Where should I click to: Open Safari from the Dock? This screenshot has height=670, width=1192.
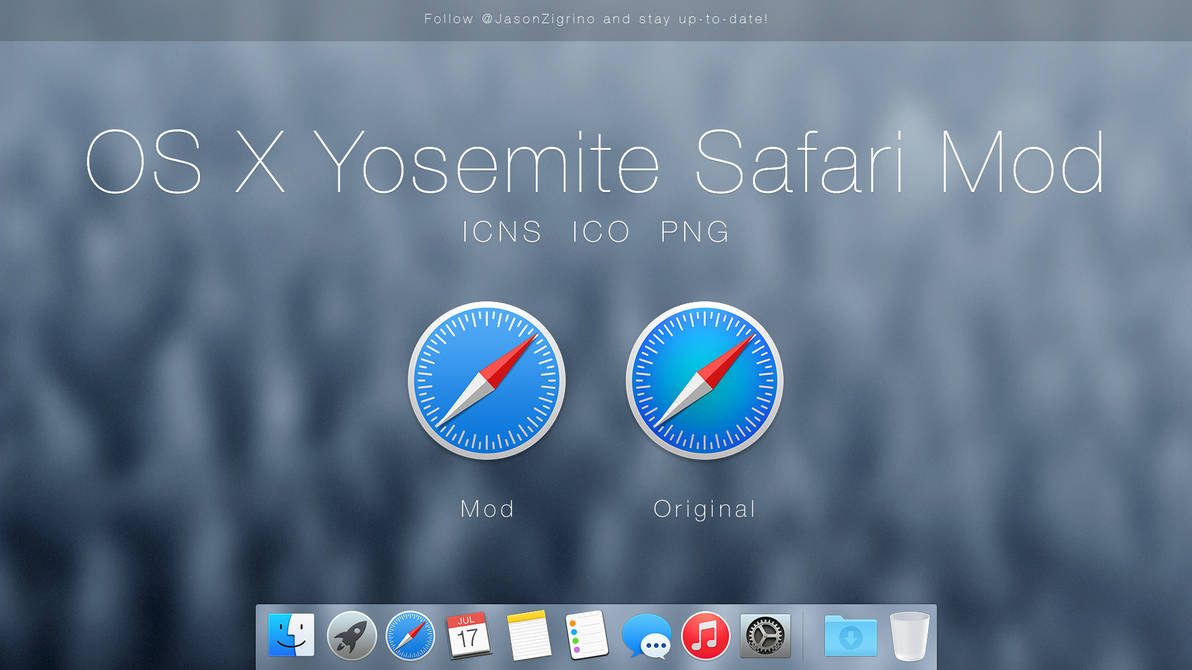click(x=410, y=635)
